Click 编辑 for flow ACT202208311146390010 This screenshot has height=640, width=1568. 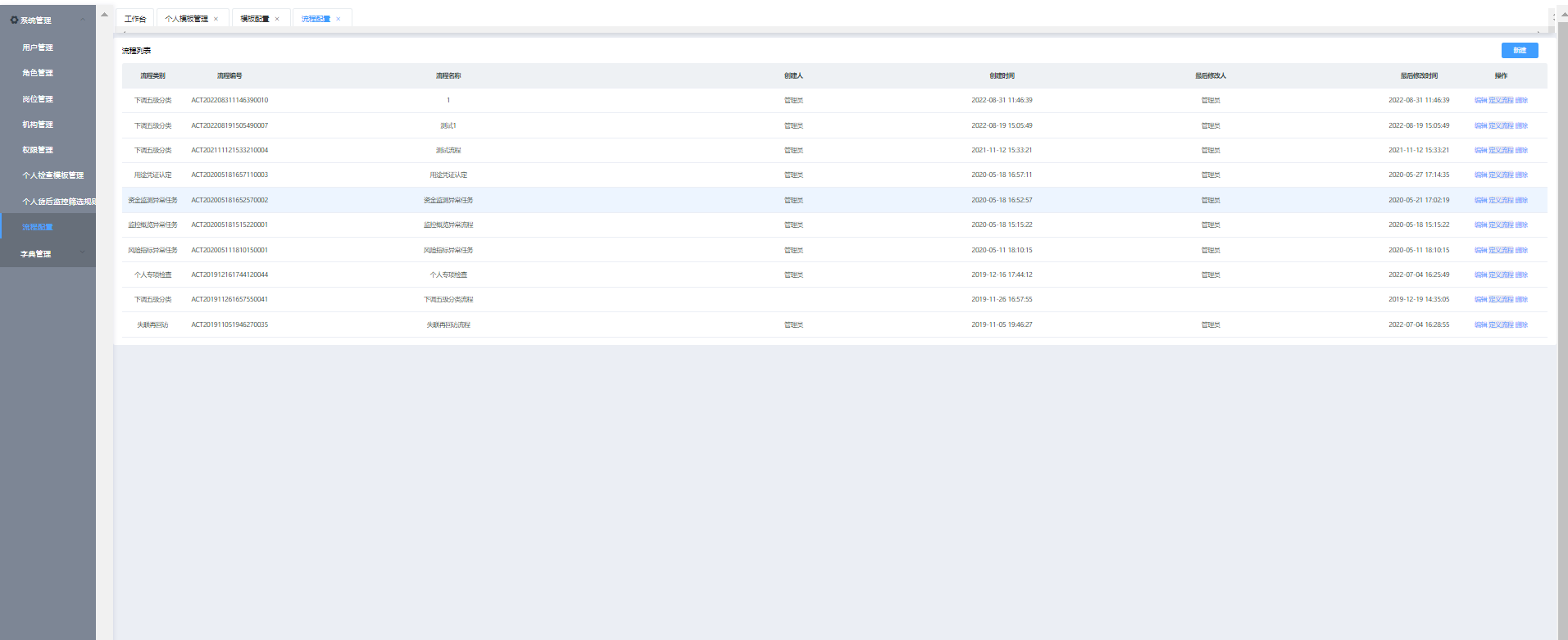pyautogui.click(x=1480, y=101)
